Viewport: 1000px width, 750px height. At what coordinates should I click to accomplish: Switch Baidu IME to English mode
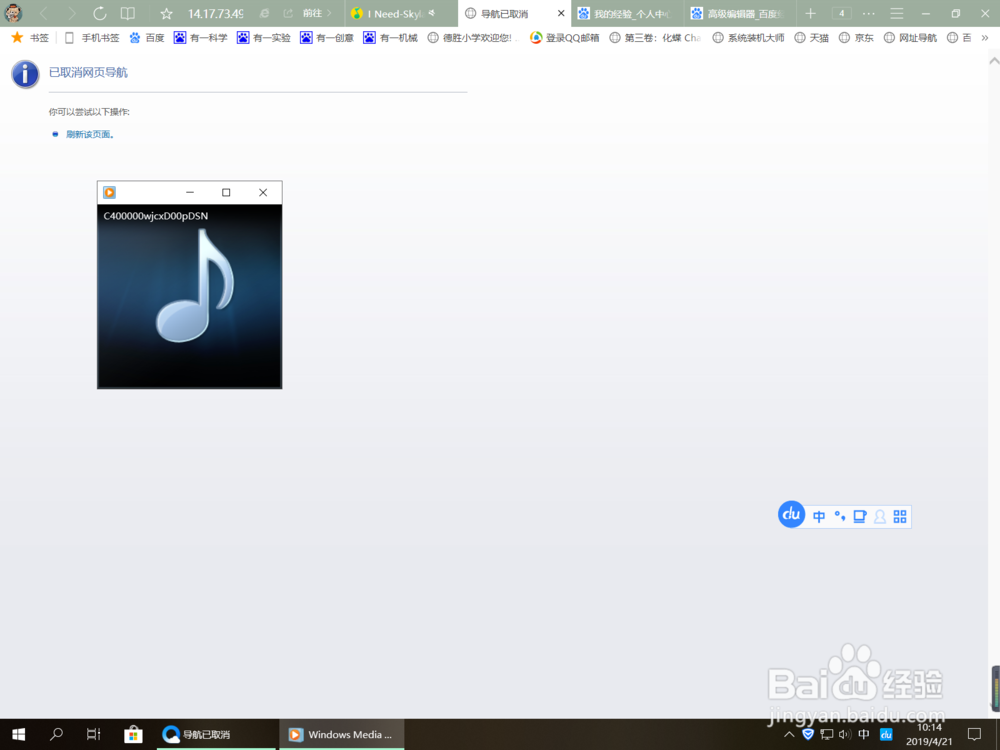819,516
